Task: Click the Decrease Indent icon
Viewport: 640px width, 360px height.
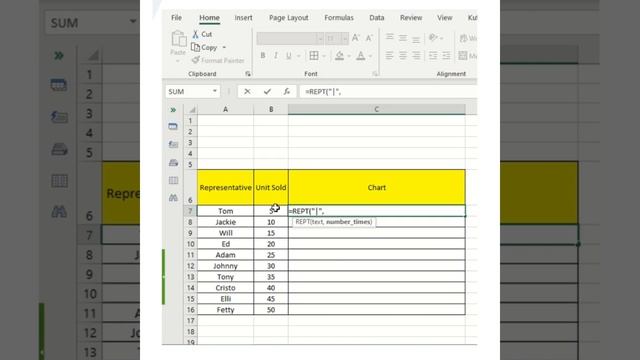Action: pyautogui.click(x=433, y=56)
